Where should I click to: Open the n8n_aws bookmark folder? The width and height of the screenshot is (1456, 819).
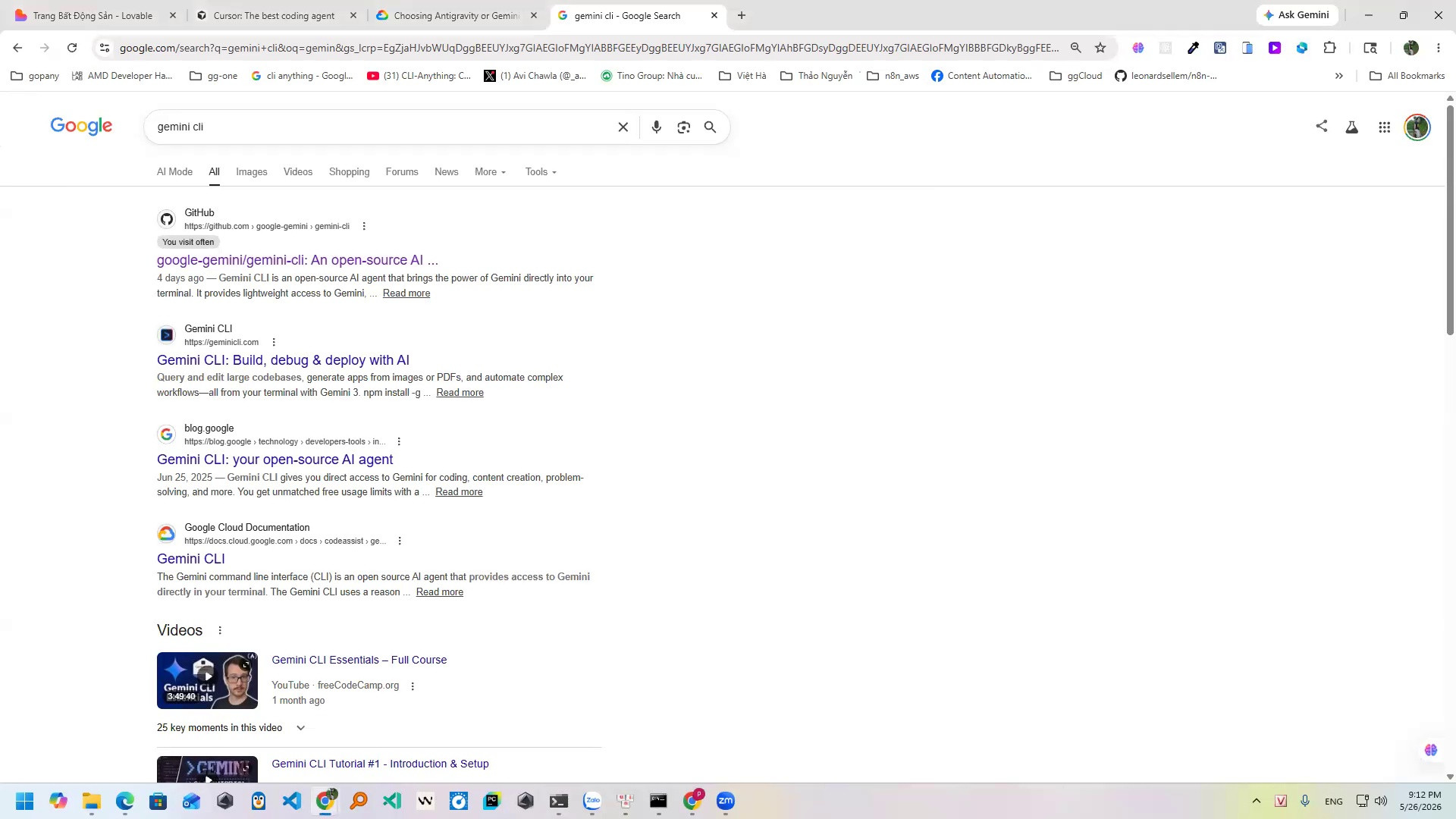pyautogui.click(x=893, y=76)
